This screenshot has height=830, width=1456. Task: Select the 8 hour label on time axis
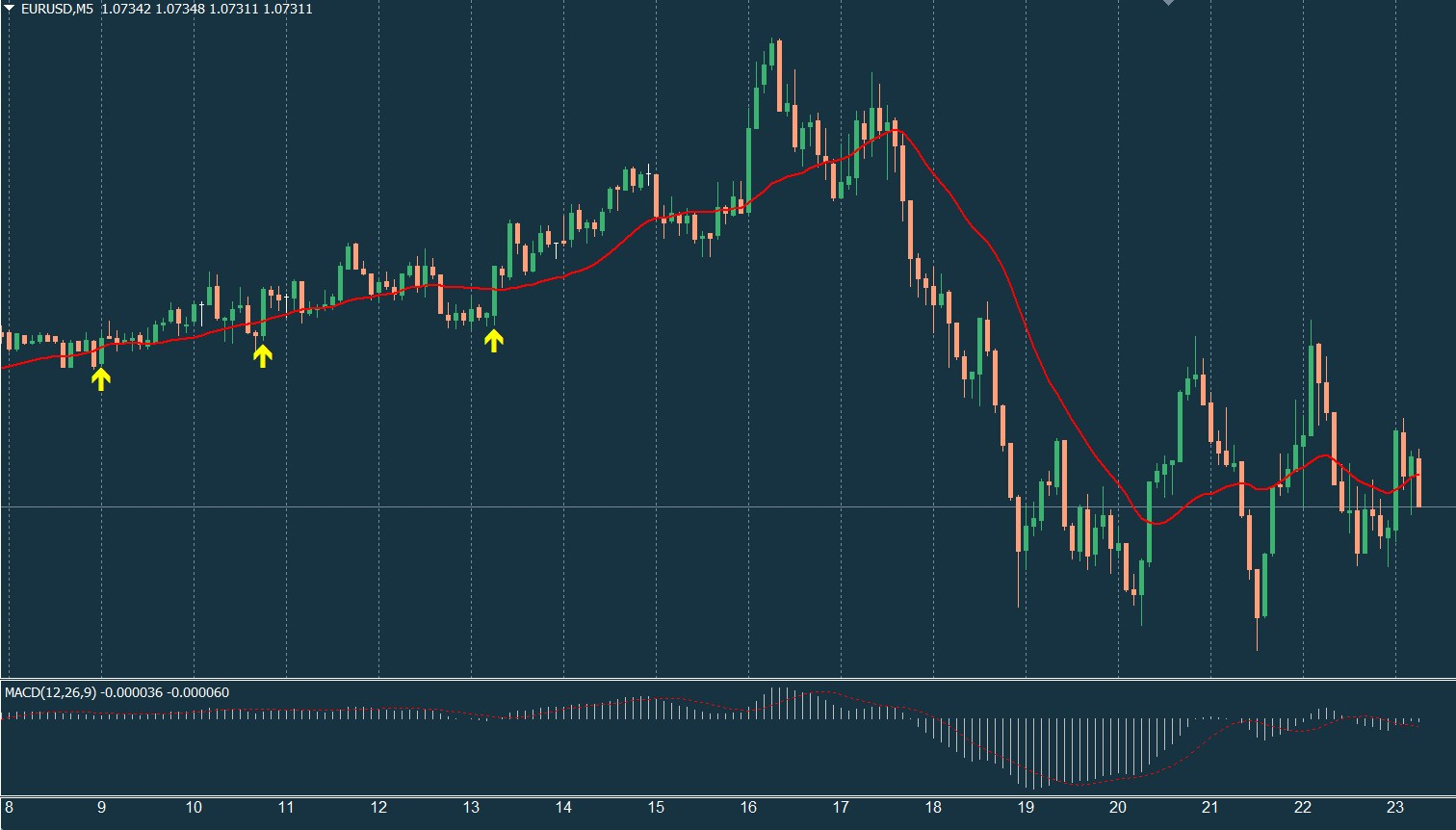[10, 808]
